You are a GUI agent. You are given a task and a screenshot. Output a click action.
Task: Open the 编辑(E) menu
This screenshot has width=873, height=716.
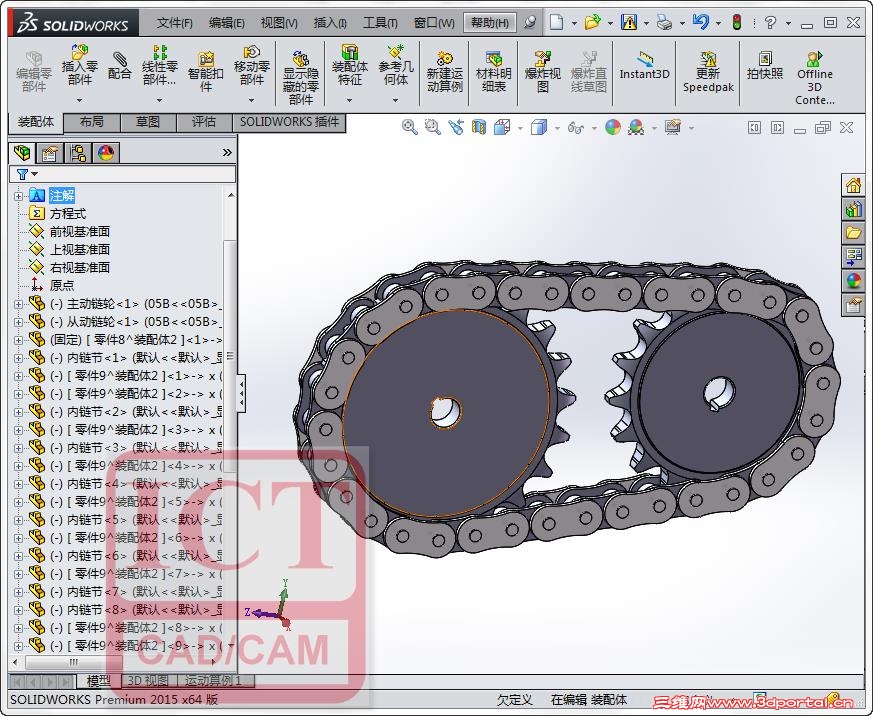coord(227,23)
